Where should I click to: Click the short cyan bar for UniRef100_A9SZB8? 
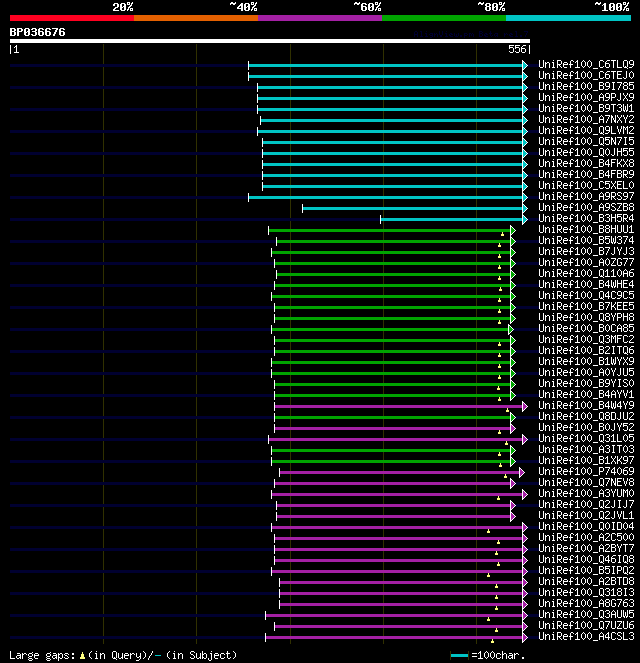(x=413, y=208)
